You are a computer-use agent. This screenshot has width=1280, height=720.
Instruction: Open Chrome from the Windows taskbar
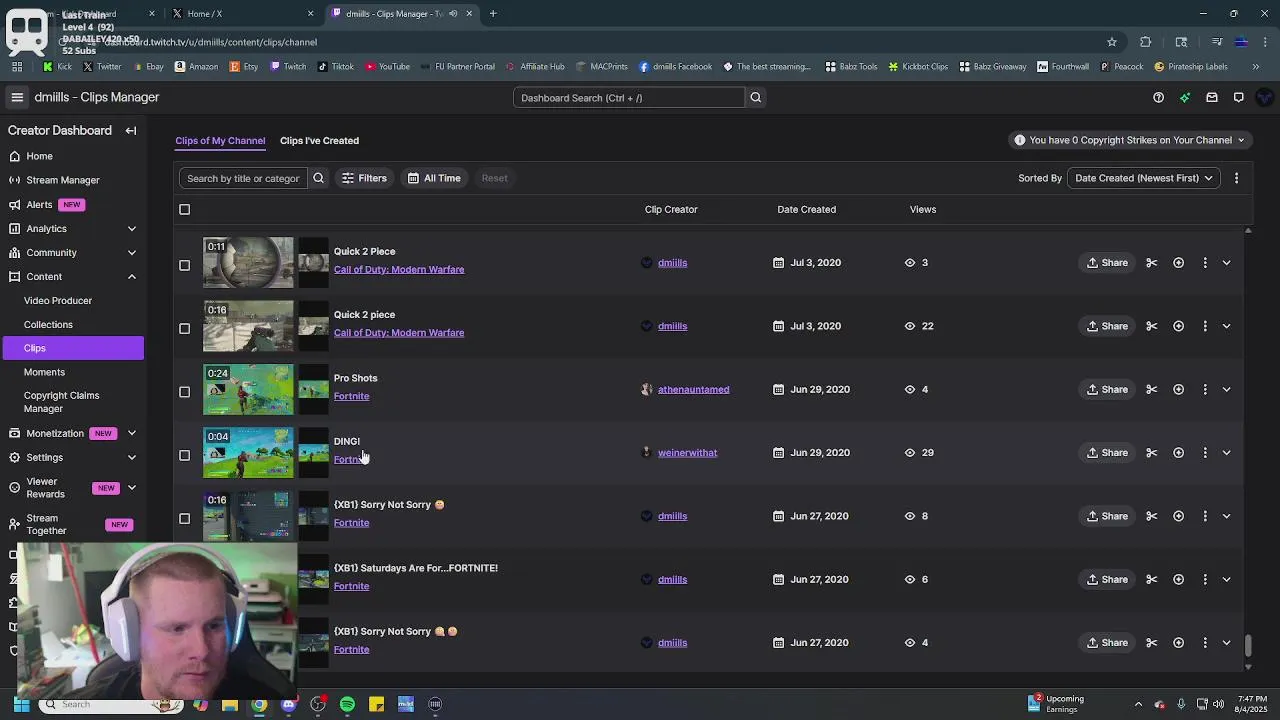(x=259, y=704)
